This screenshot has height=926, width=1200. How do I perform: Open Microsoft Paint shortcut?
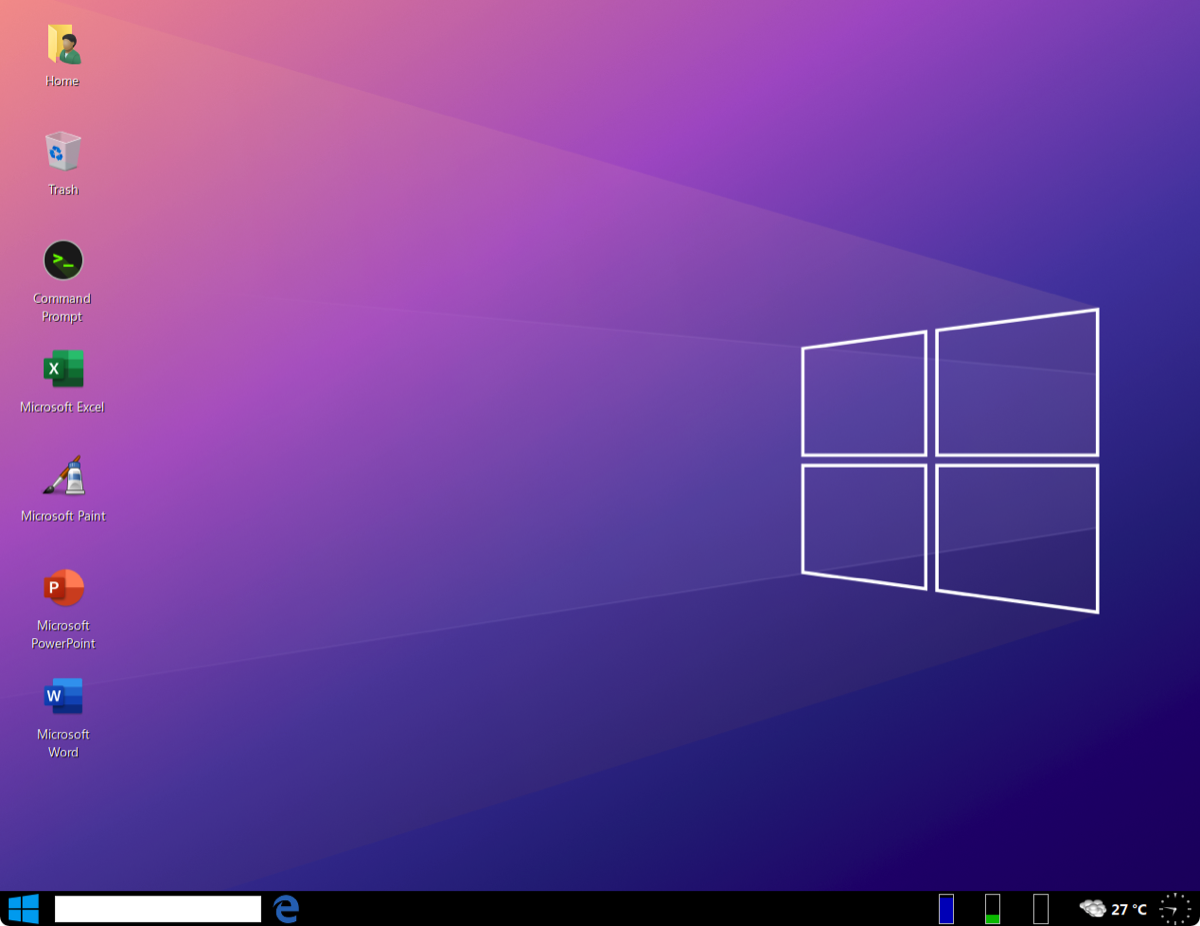tap(63, 477)
